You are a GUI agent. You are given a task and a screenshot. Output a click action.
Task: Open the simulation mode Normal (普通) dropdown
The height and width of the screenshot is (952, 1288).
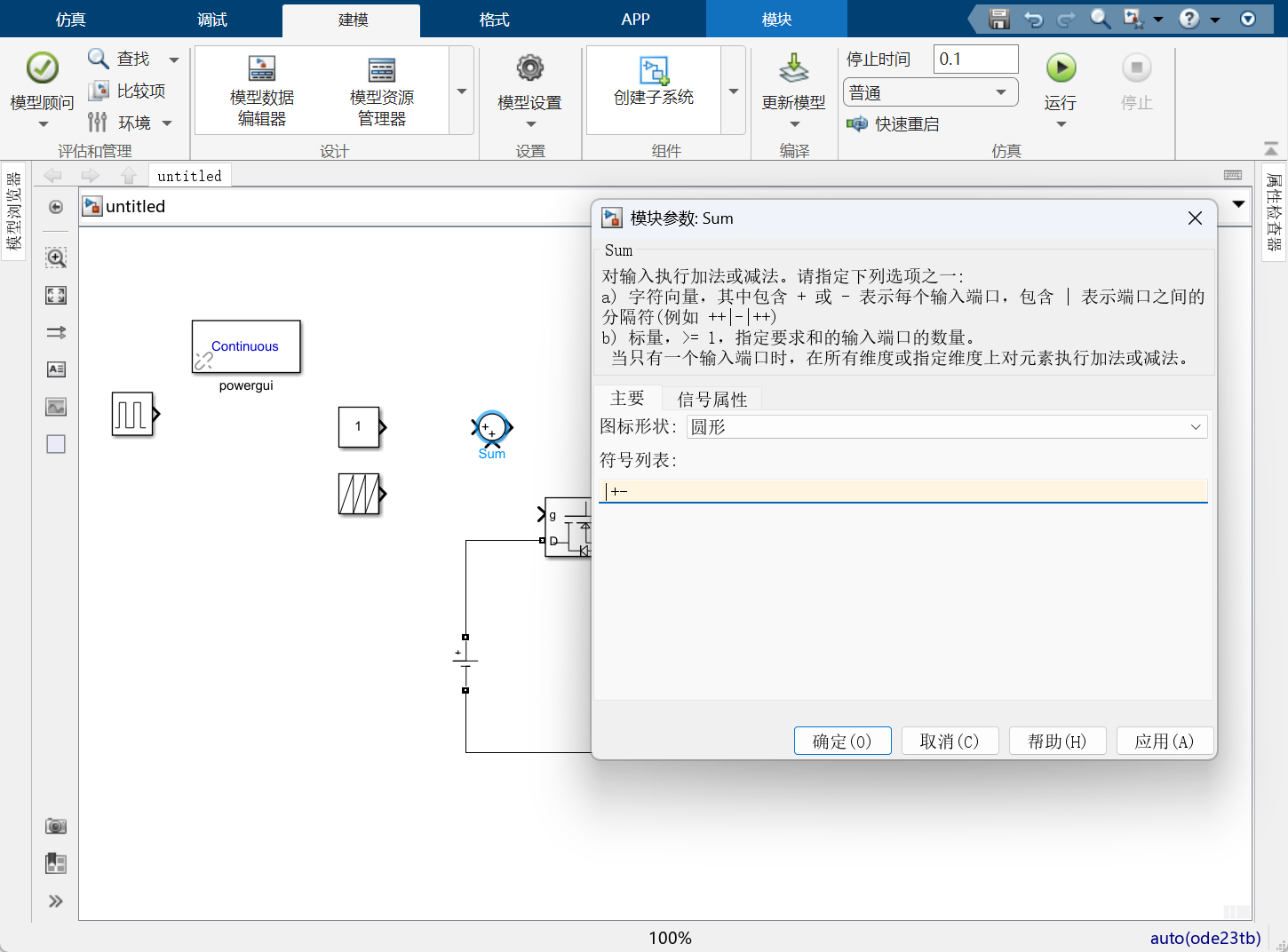[930, 92]
